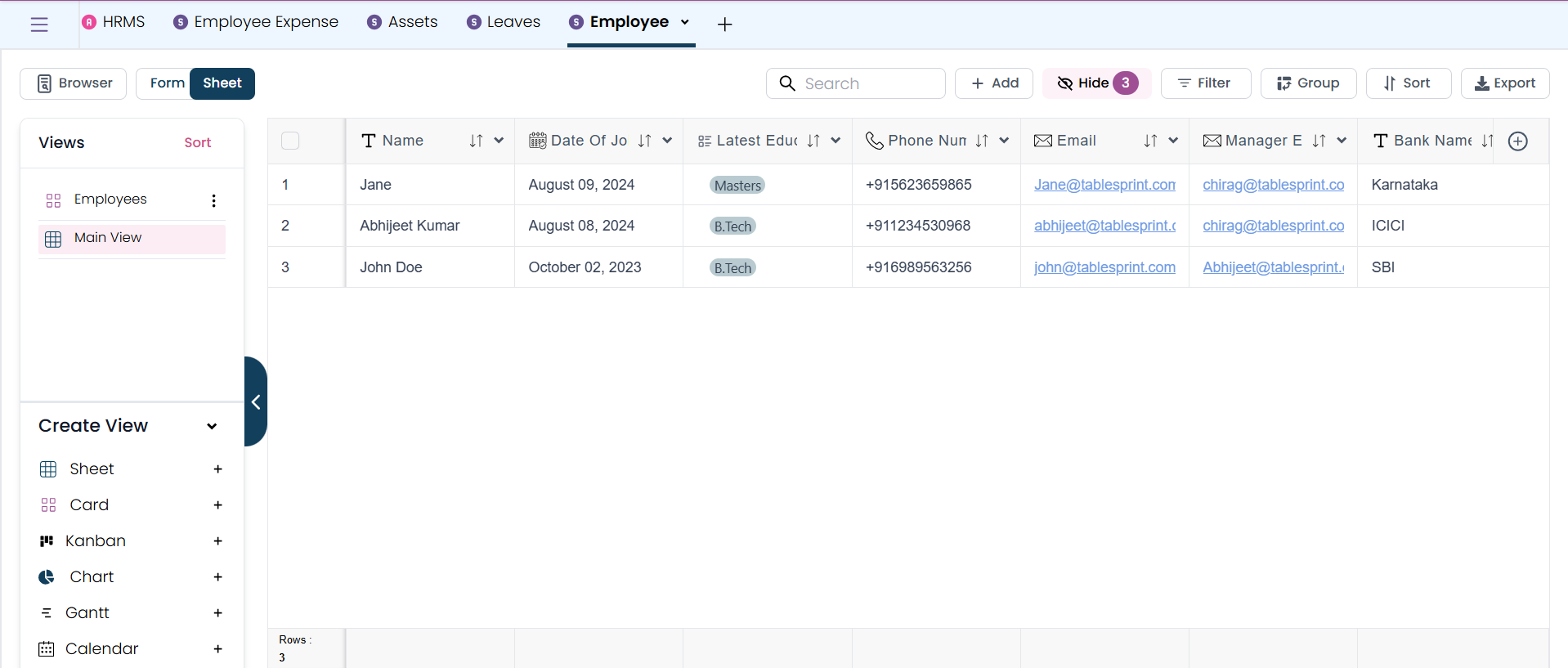Click sort arrows icon in Date Of Joining column
Screen dimensions: 1568x668
click(x=644, y=141)
